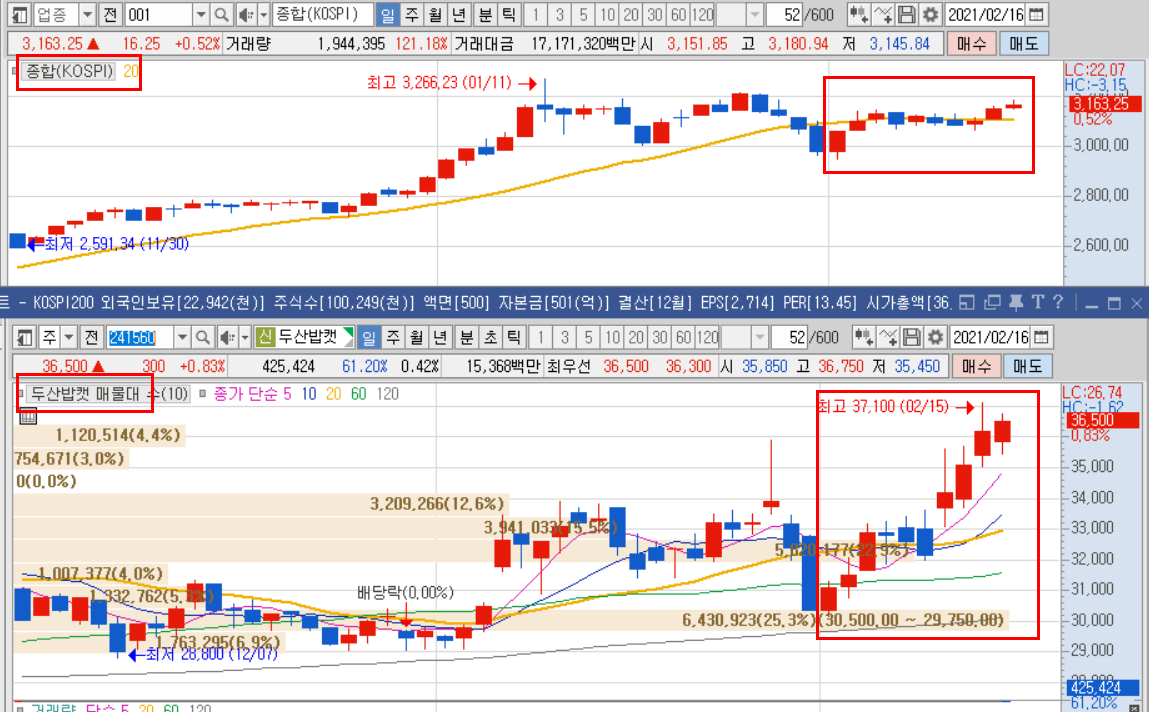The width and height of the screenshot is (1149, 712).
Task: Select daily 일 period in 두산밥캣 toolbar
Action: click(369, 337)
